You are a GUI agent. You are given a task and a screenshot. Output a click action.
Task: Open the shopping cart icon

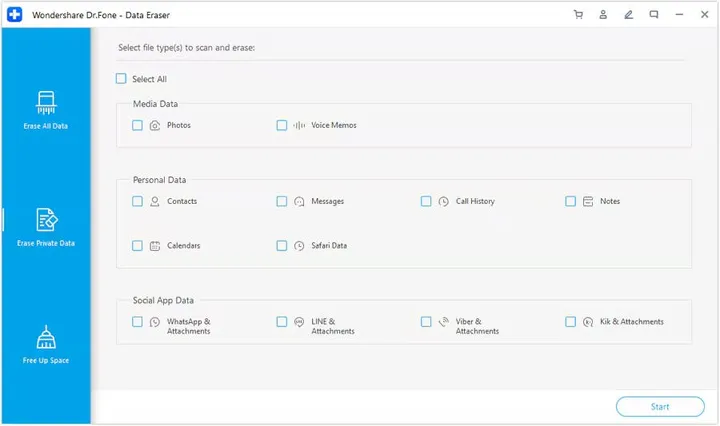point(578,15)
